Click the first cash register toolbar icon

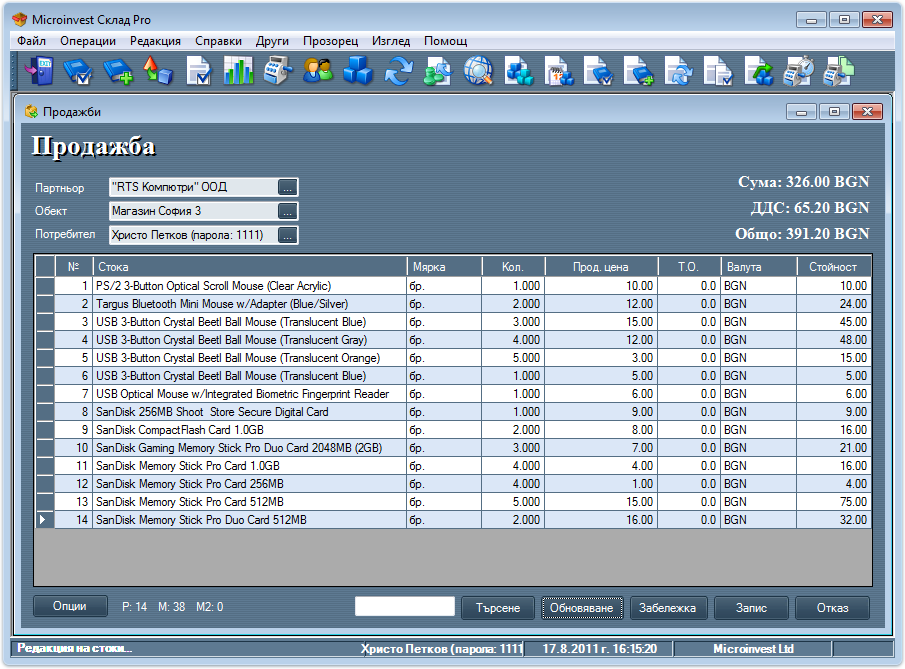coord(278,71)
